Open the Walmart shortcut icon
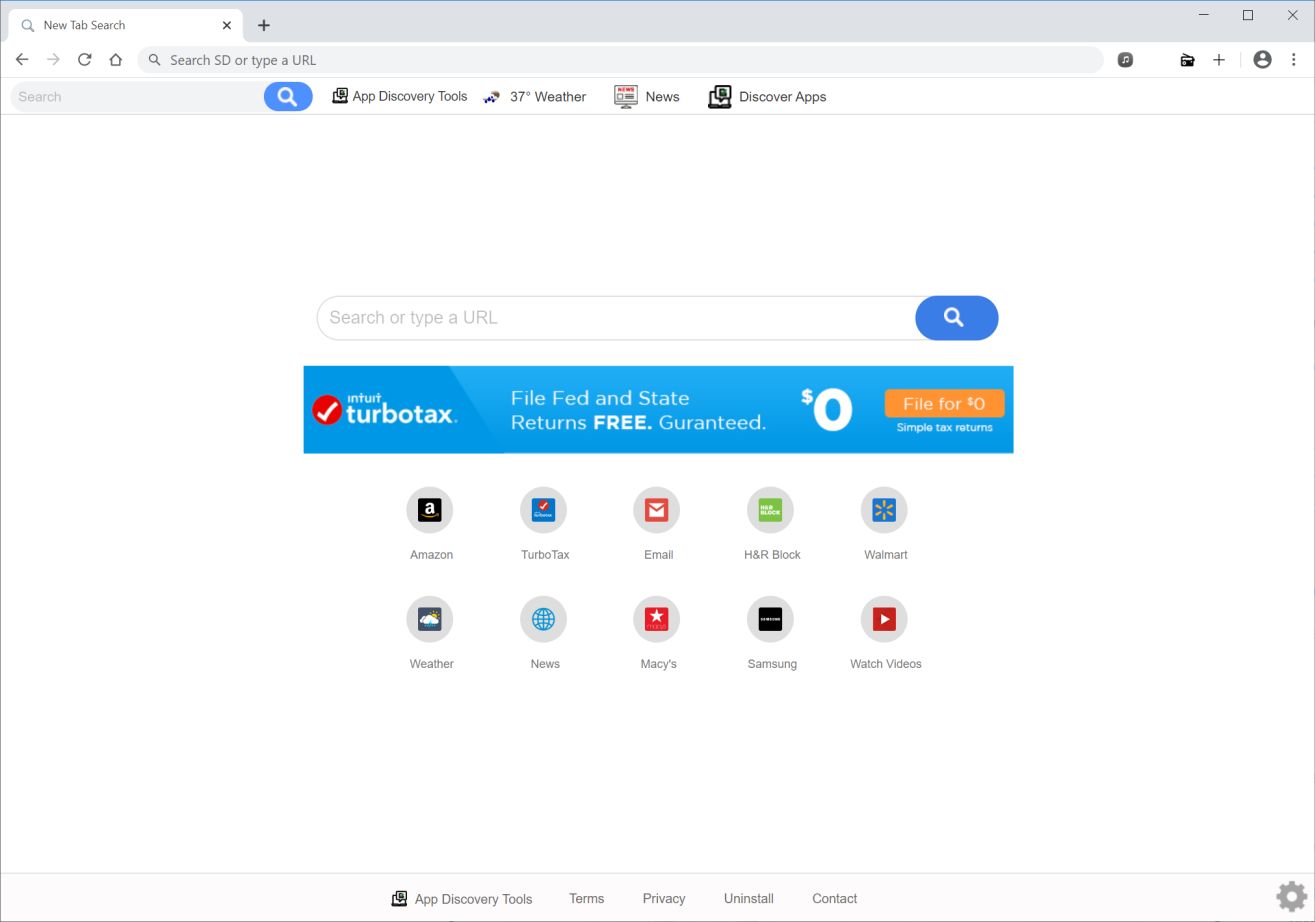This screenshot has height=922, width=1315. (x=884, y=511)
